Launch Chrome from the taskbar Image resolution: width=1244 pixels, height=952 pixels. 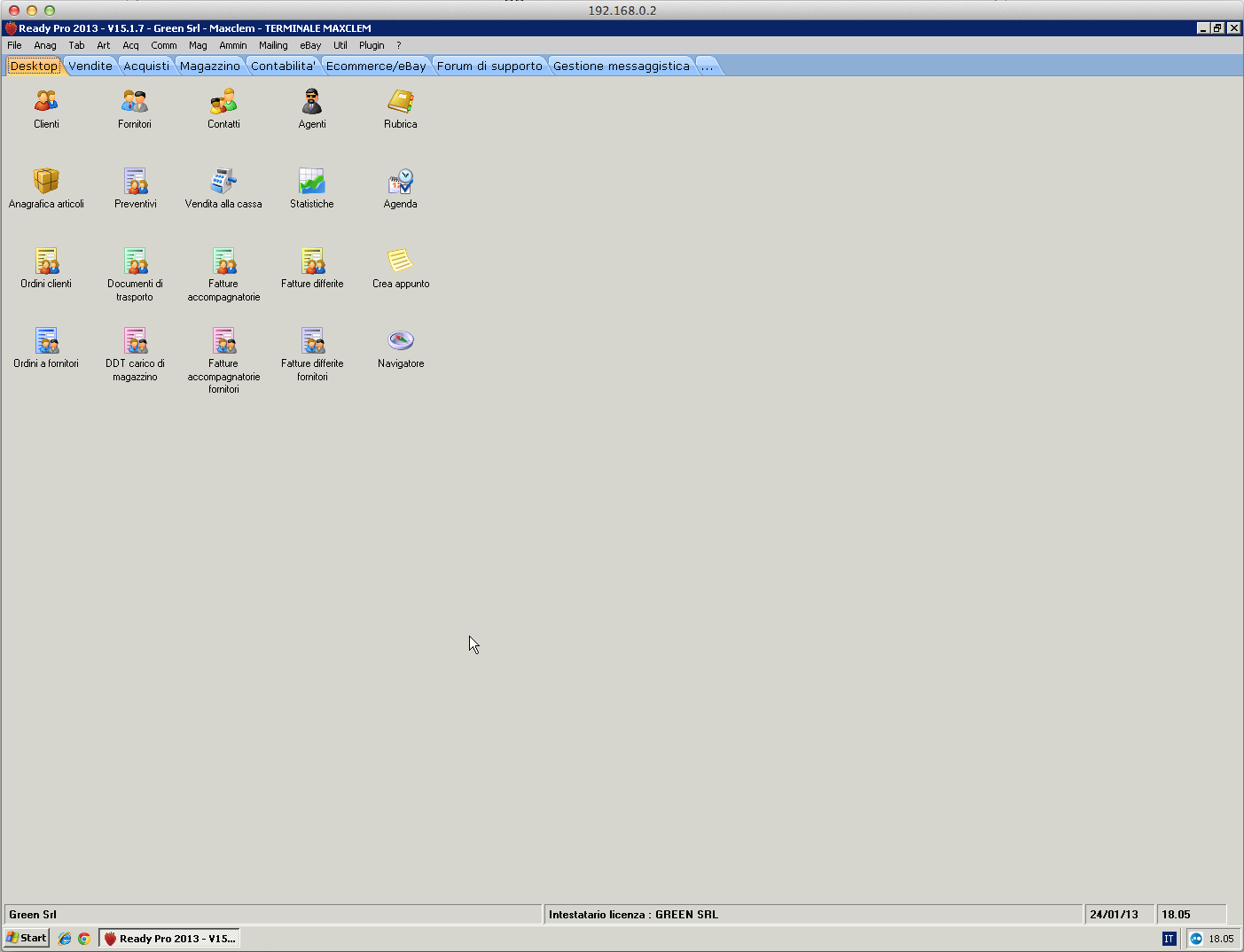pyautogui.click(x=84, y=939)
